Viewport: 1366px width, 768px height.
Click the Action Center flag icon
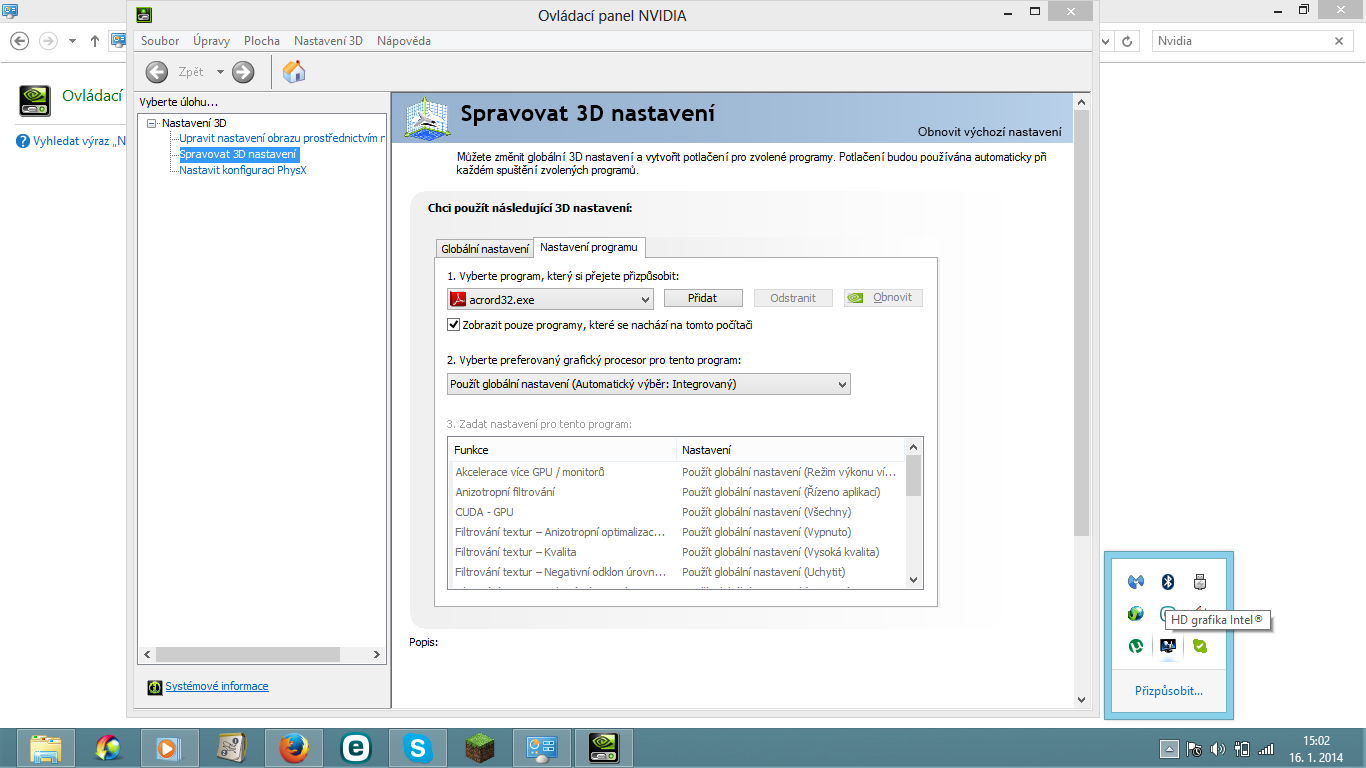(1193, 749)
